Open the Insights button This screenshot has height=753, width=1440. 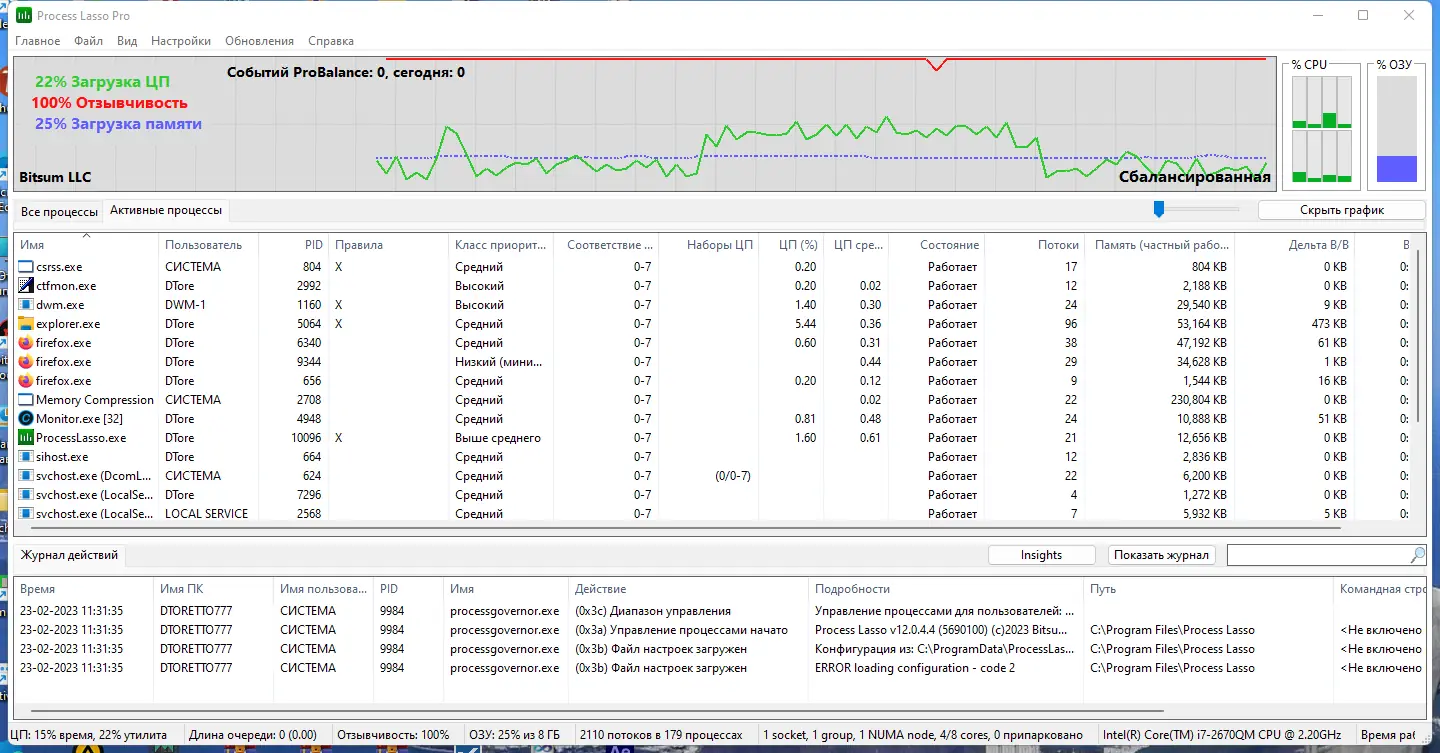point(1042,555)
